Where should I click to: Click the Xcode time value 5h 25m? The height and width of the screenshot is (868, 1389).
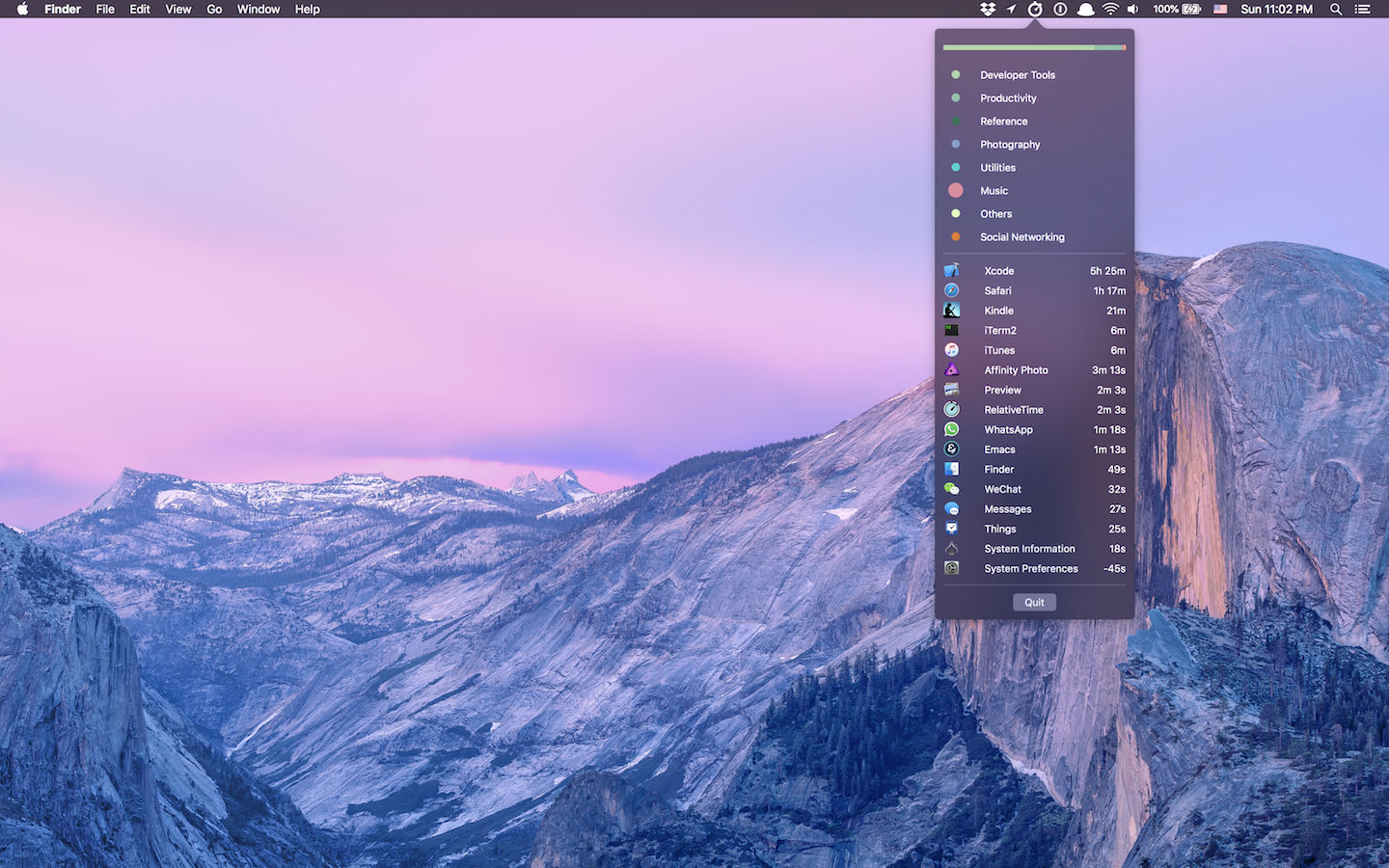1107,271
